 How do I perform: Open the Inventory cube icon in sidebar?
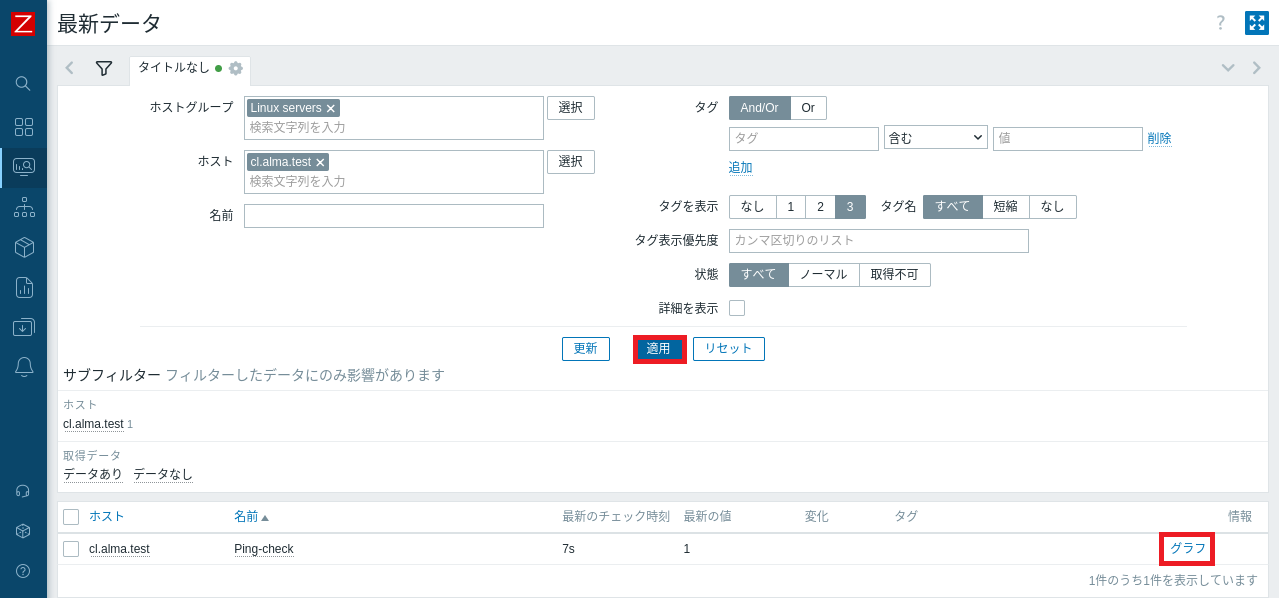[x=24, y=247]
